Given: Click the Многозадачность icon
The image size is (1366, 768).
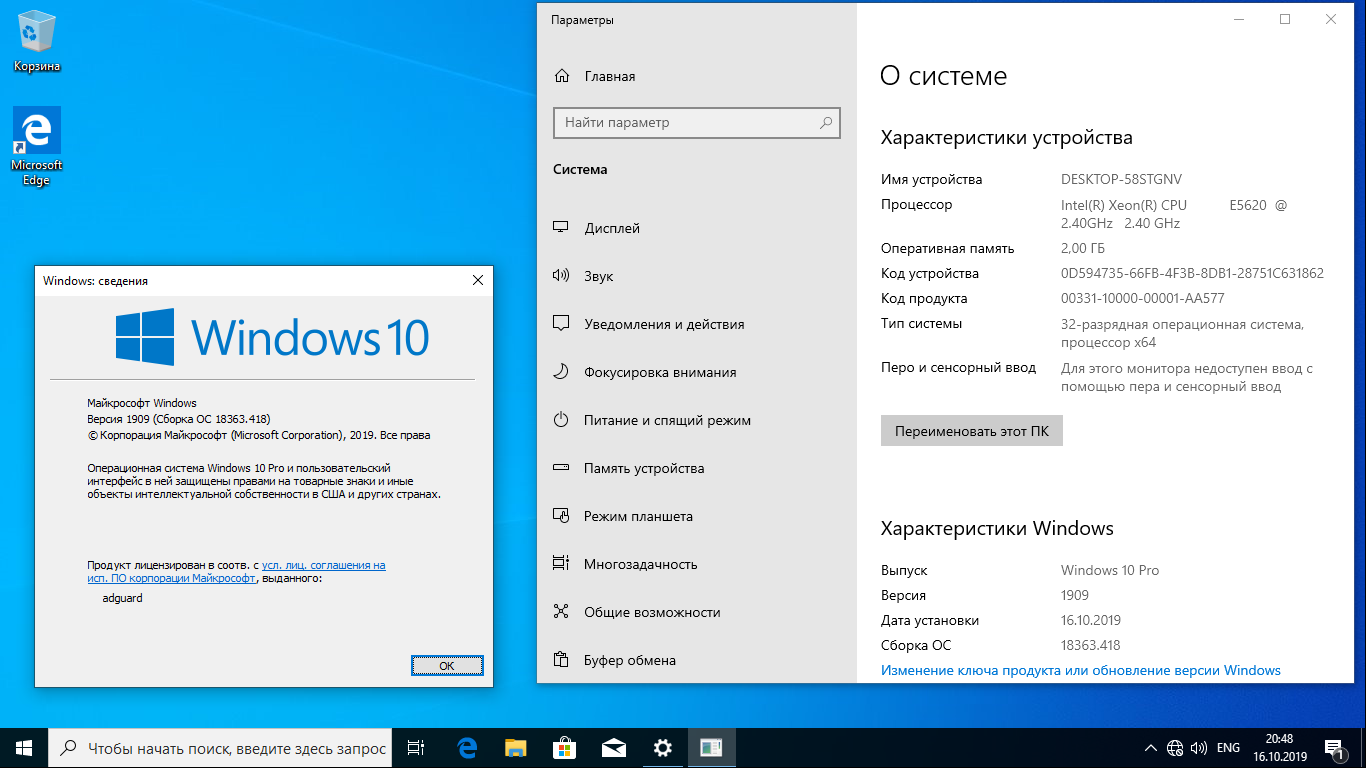Looking at the screenshot, I should pyautogui.click(x=561, y=564).
